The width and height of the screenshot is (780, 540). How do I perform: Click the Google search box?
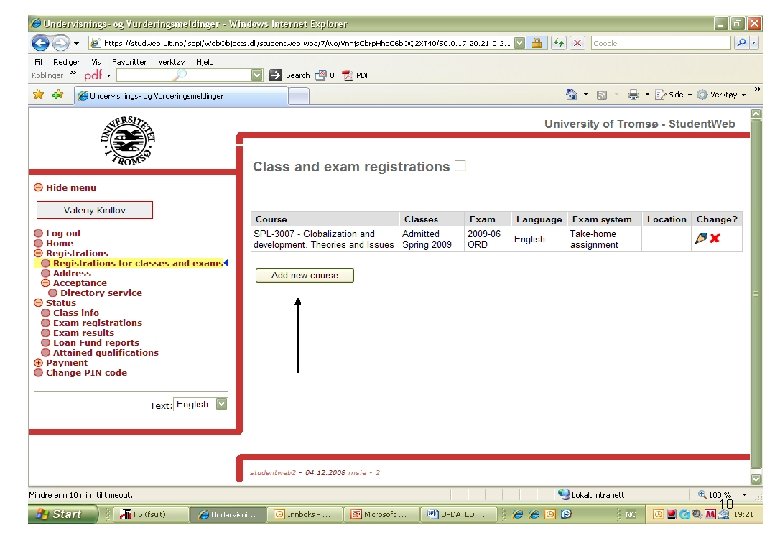click(x=661, y=43)
